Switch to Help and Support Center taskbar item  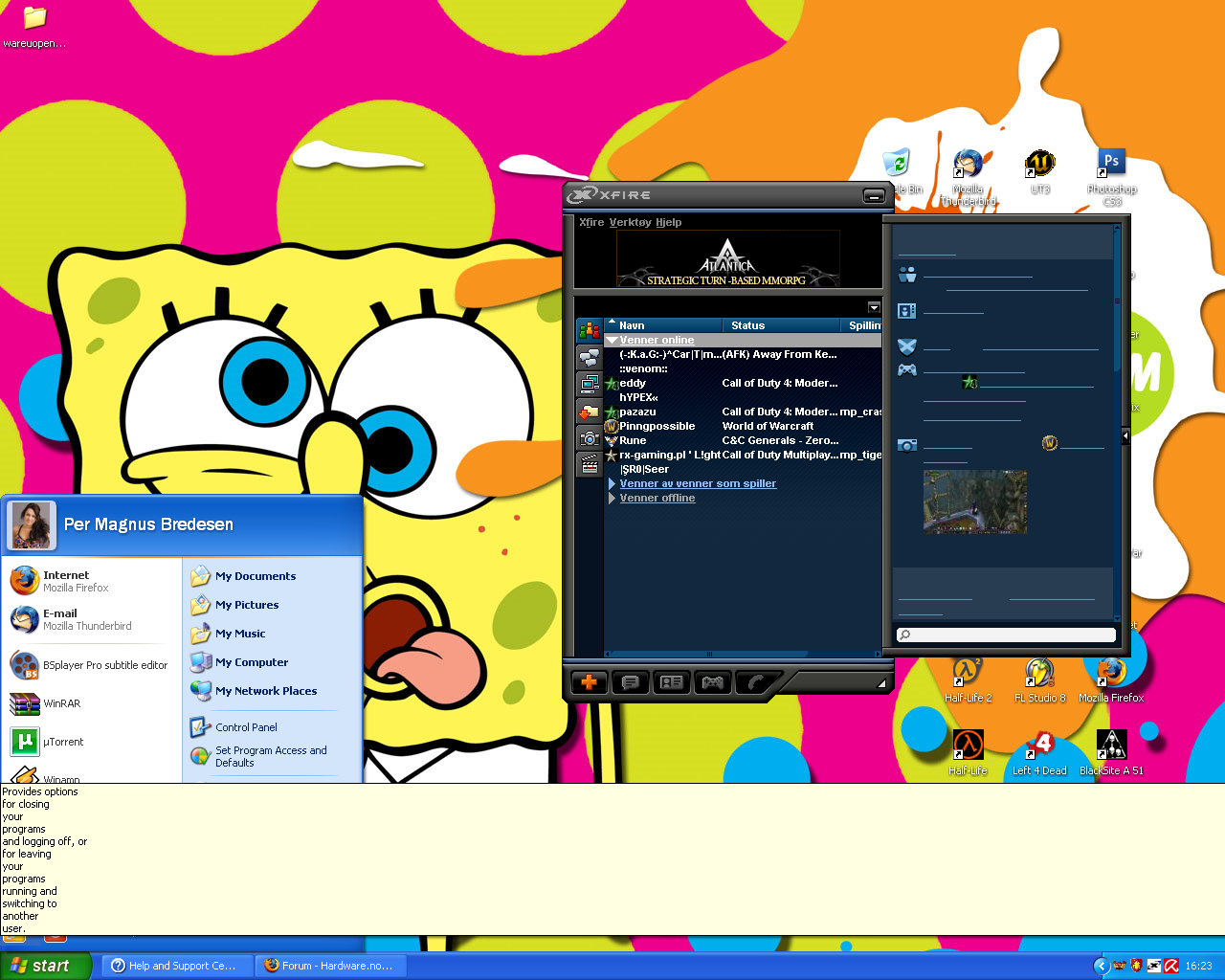tap(179, 966)
